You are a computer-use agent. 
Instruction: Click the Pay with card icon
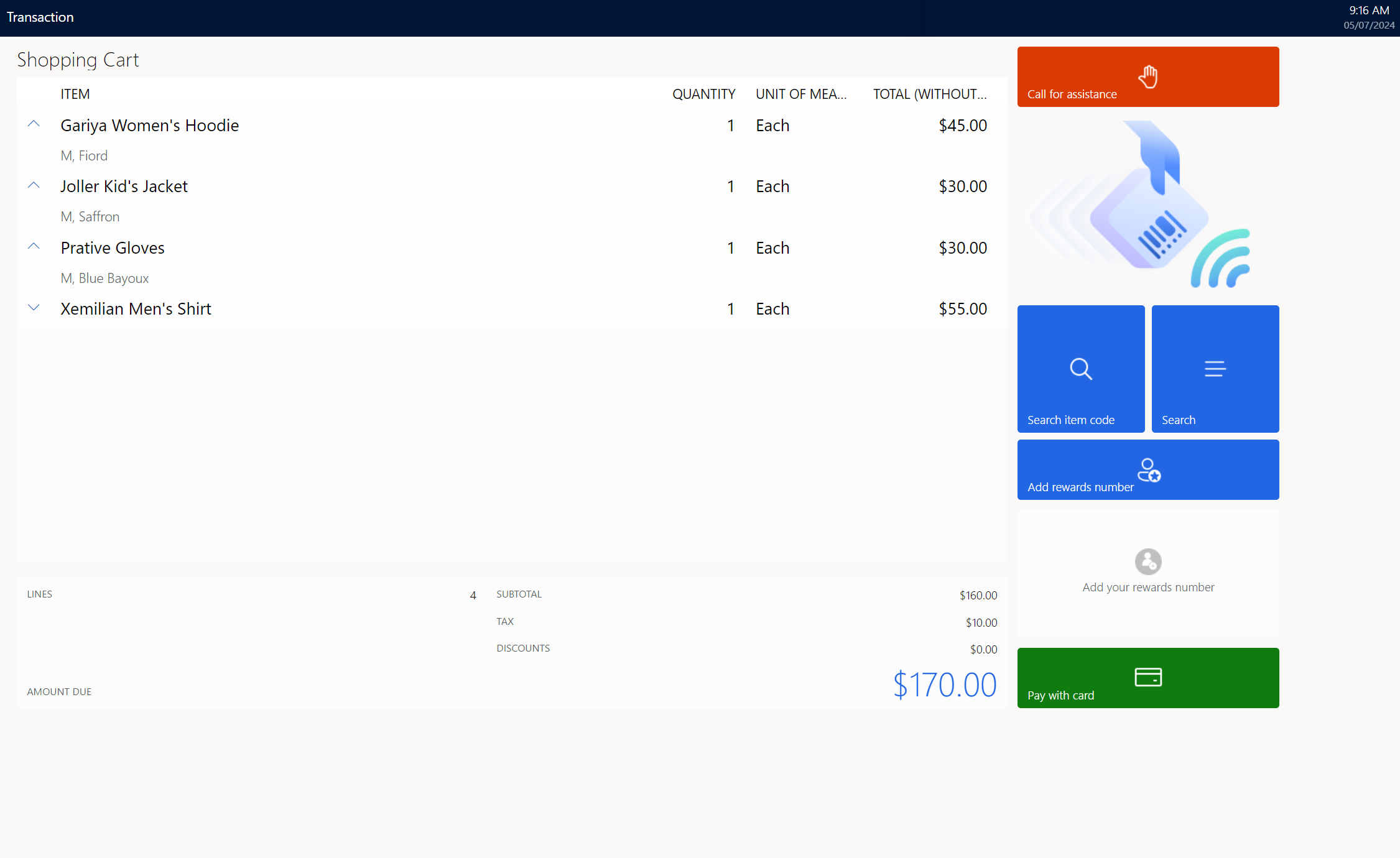point(1148,676)
